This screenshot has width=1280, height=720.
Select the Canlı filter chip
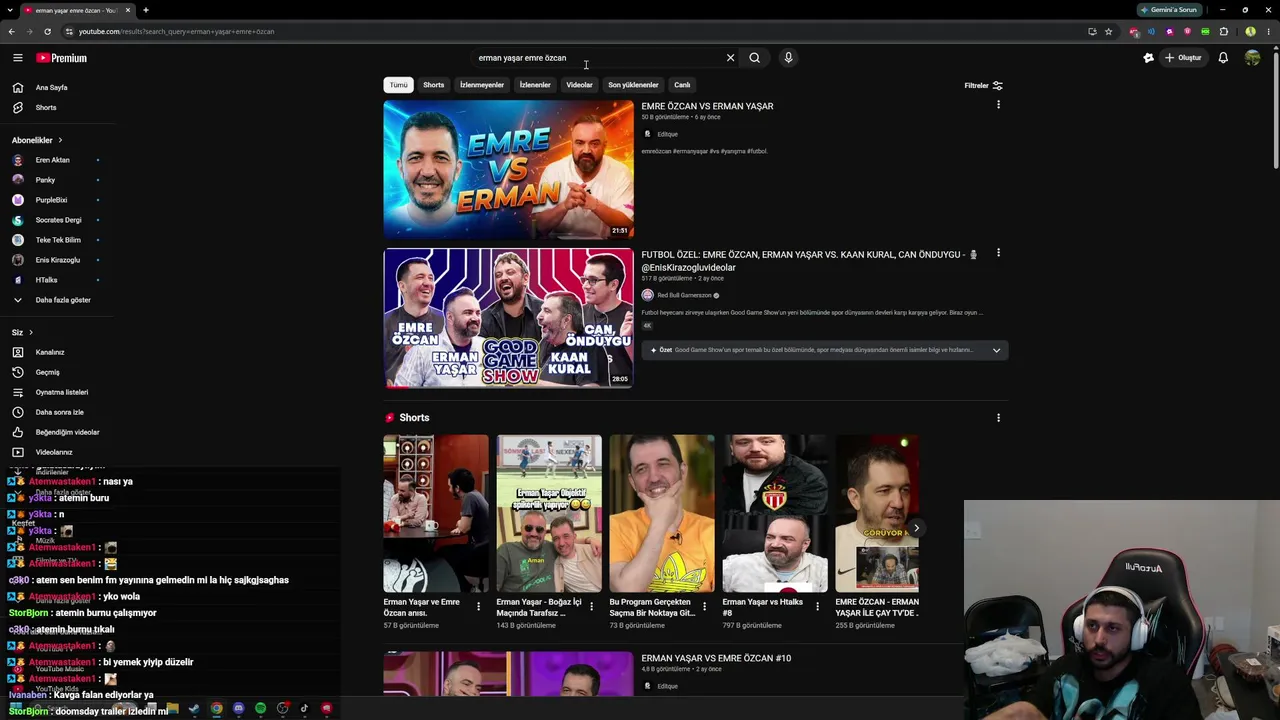coord(682,85)
